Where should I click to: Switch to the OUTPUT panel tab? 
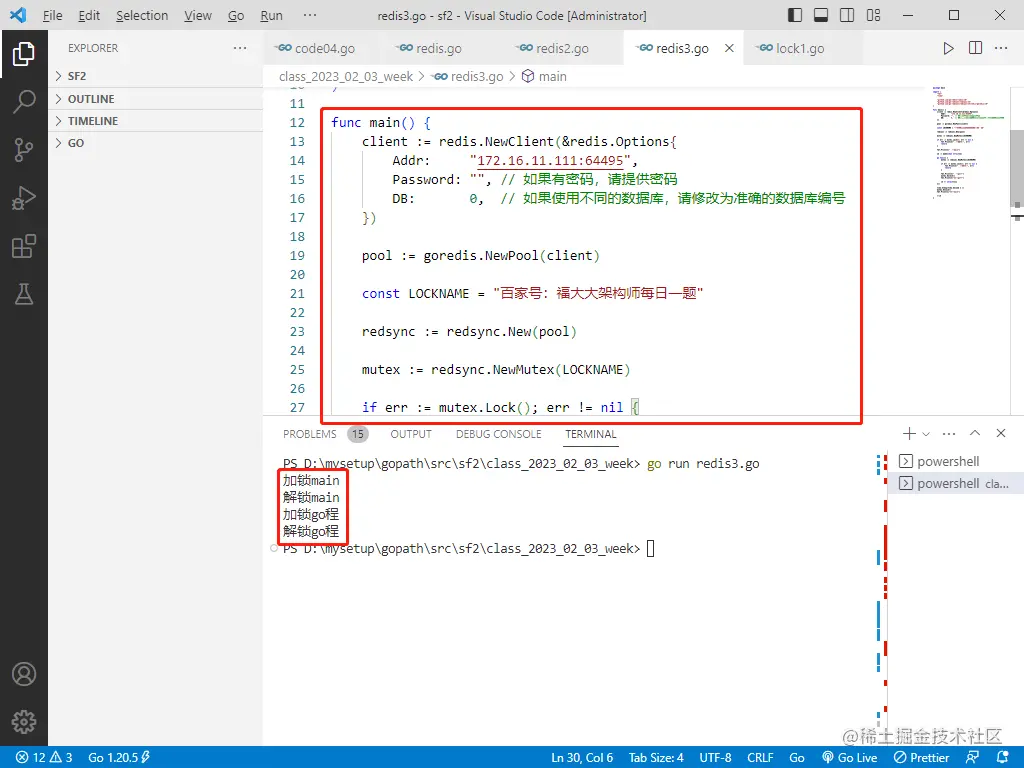point(411,434)
